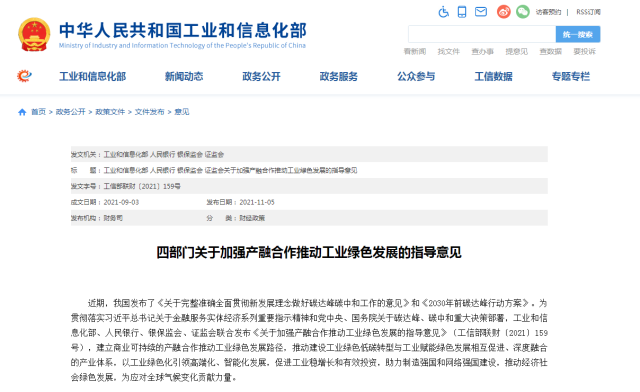Click the 统一搜索 search button

click(578, 34)
